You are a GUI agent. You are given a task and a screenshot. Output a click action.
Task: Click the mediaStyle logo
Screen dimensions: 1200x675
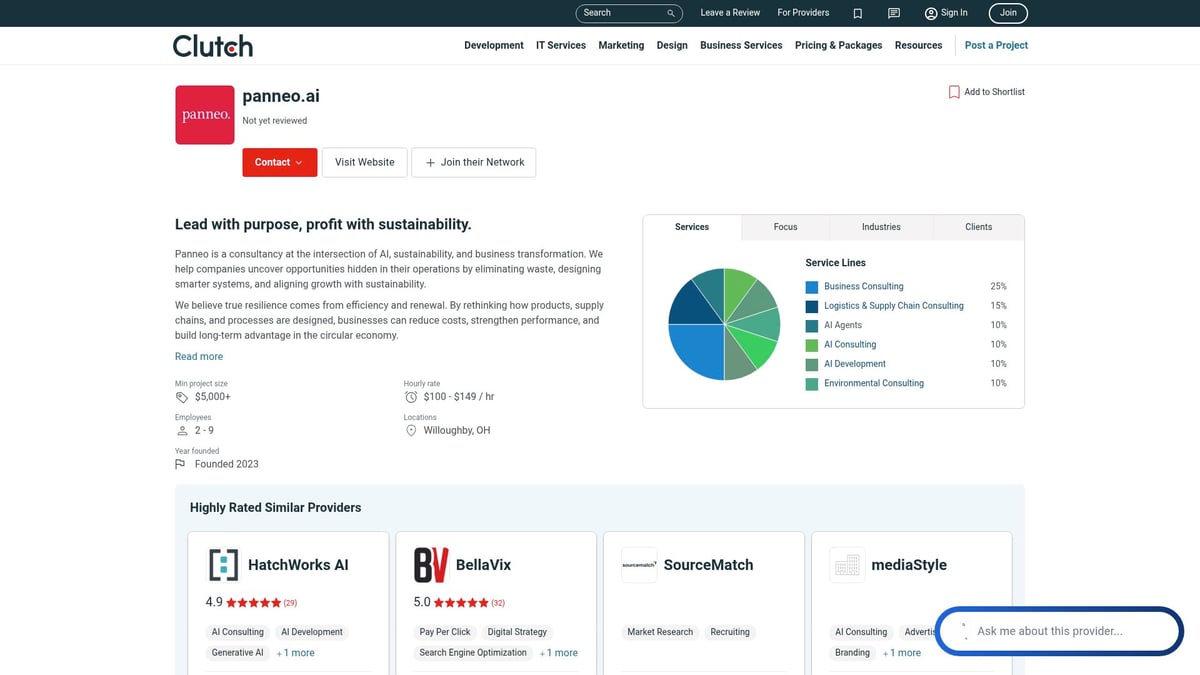tap(847, 565)
